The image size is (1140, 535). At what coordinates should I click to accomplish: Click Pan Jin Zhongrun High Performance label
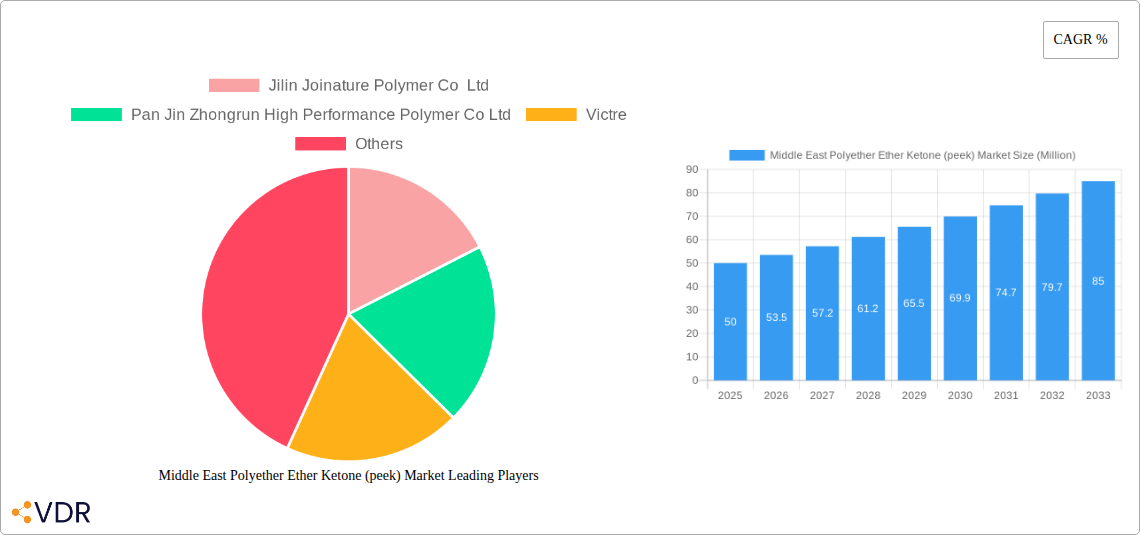coord(321,114)
